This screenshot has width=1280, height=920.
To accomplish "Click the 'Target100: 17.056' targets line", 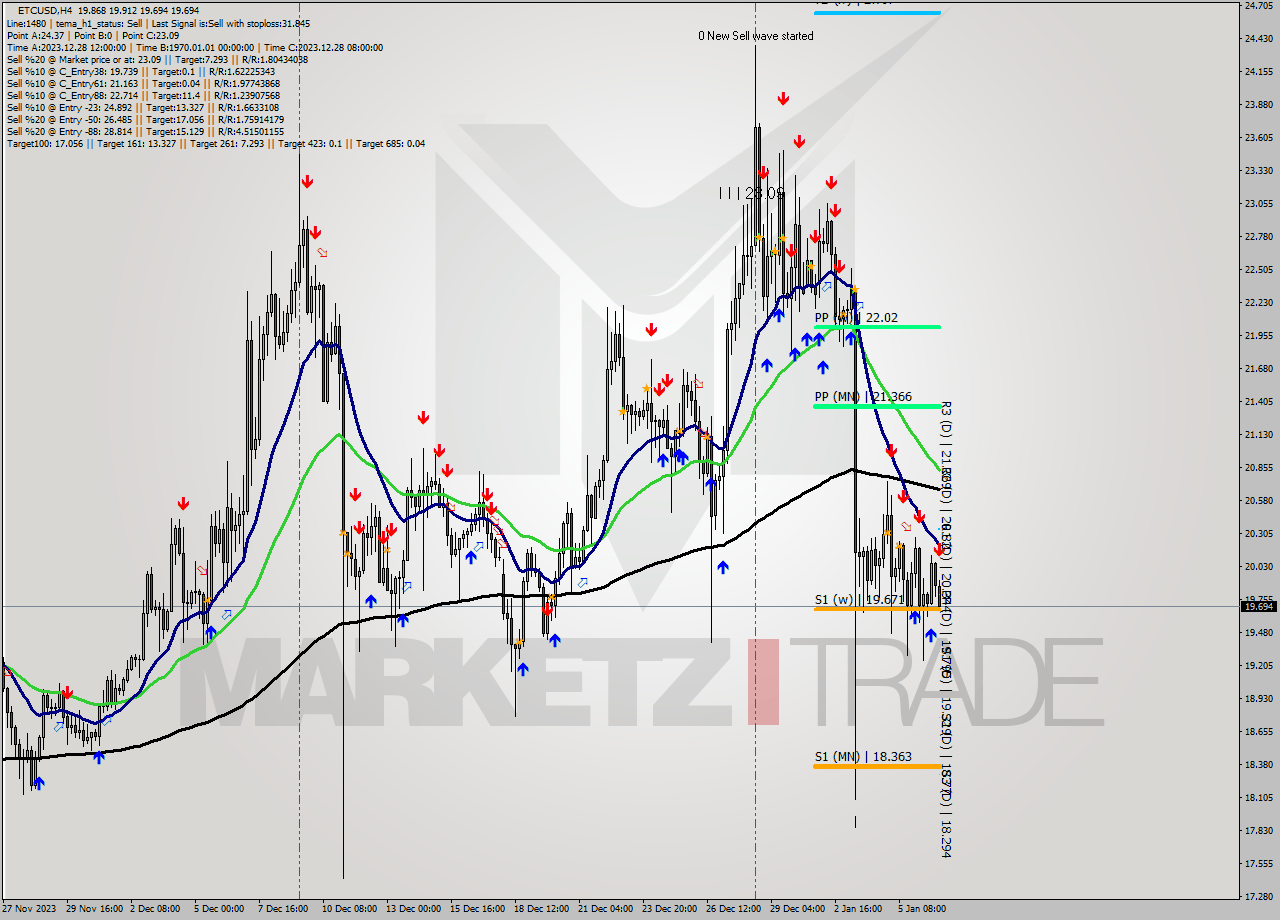I will click(215, 143).
